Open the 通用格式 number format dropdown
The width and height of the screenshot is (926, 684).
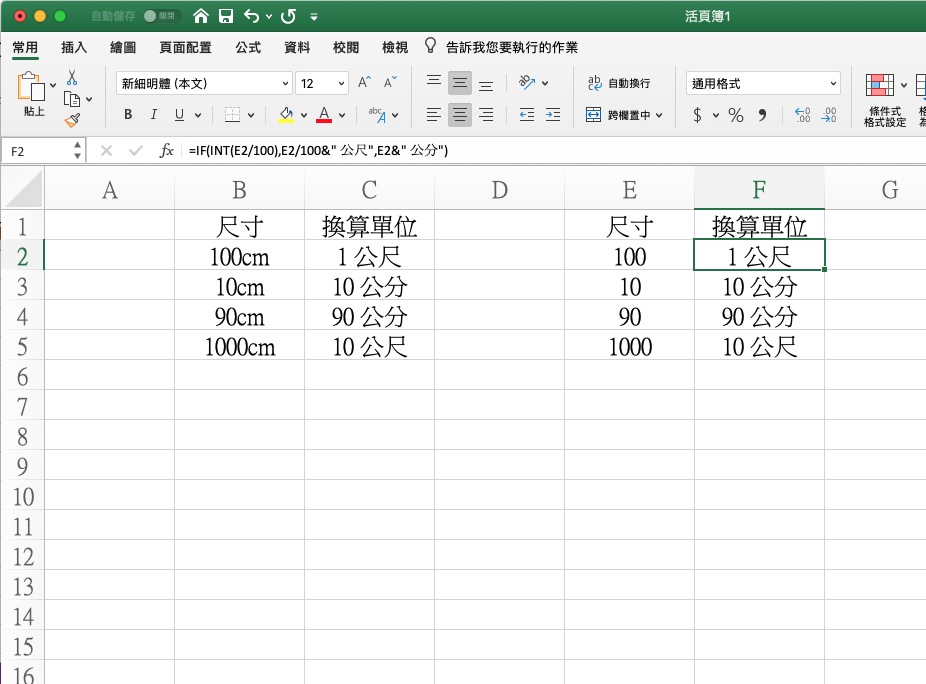pos(833,84)
